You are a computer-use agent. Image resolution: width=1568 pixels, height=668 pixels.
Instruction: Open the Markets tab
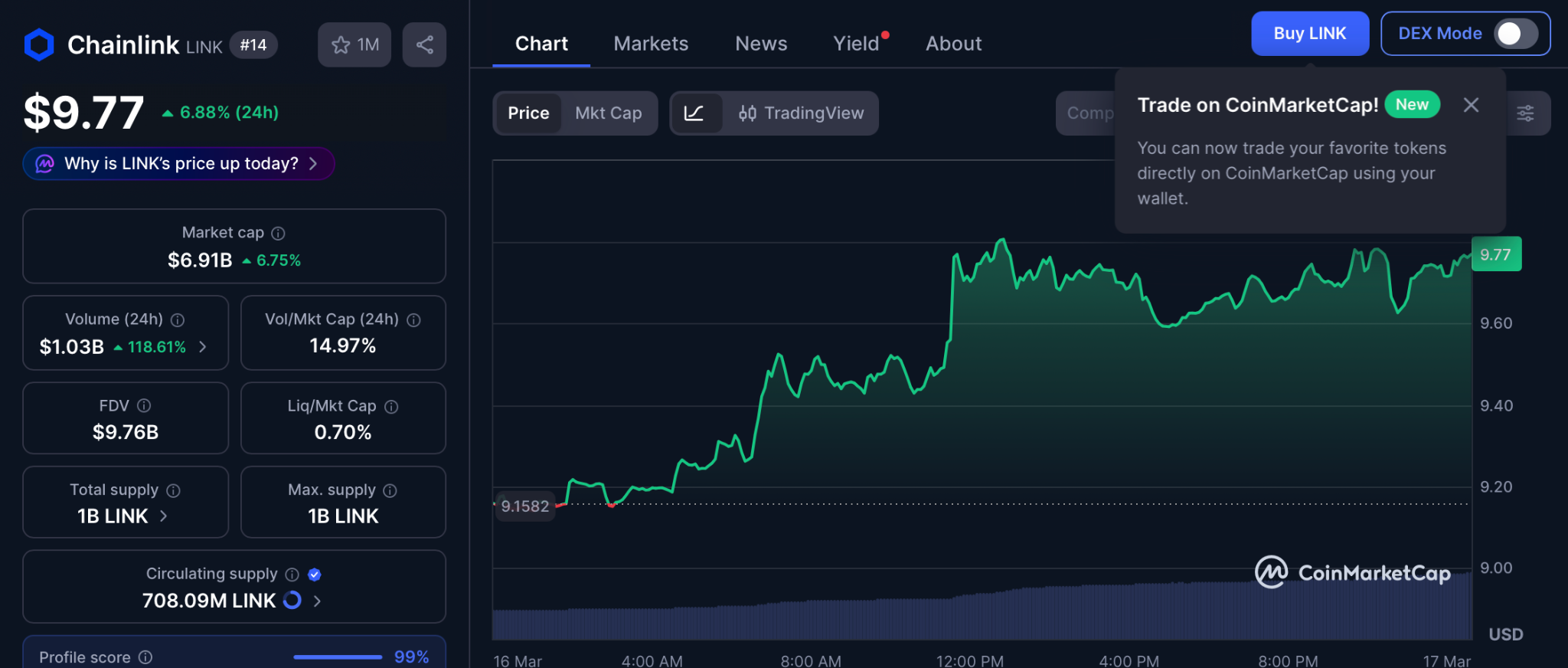coord(651,44)
